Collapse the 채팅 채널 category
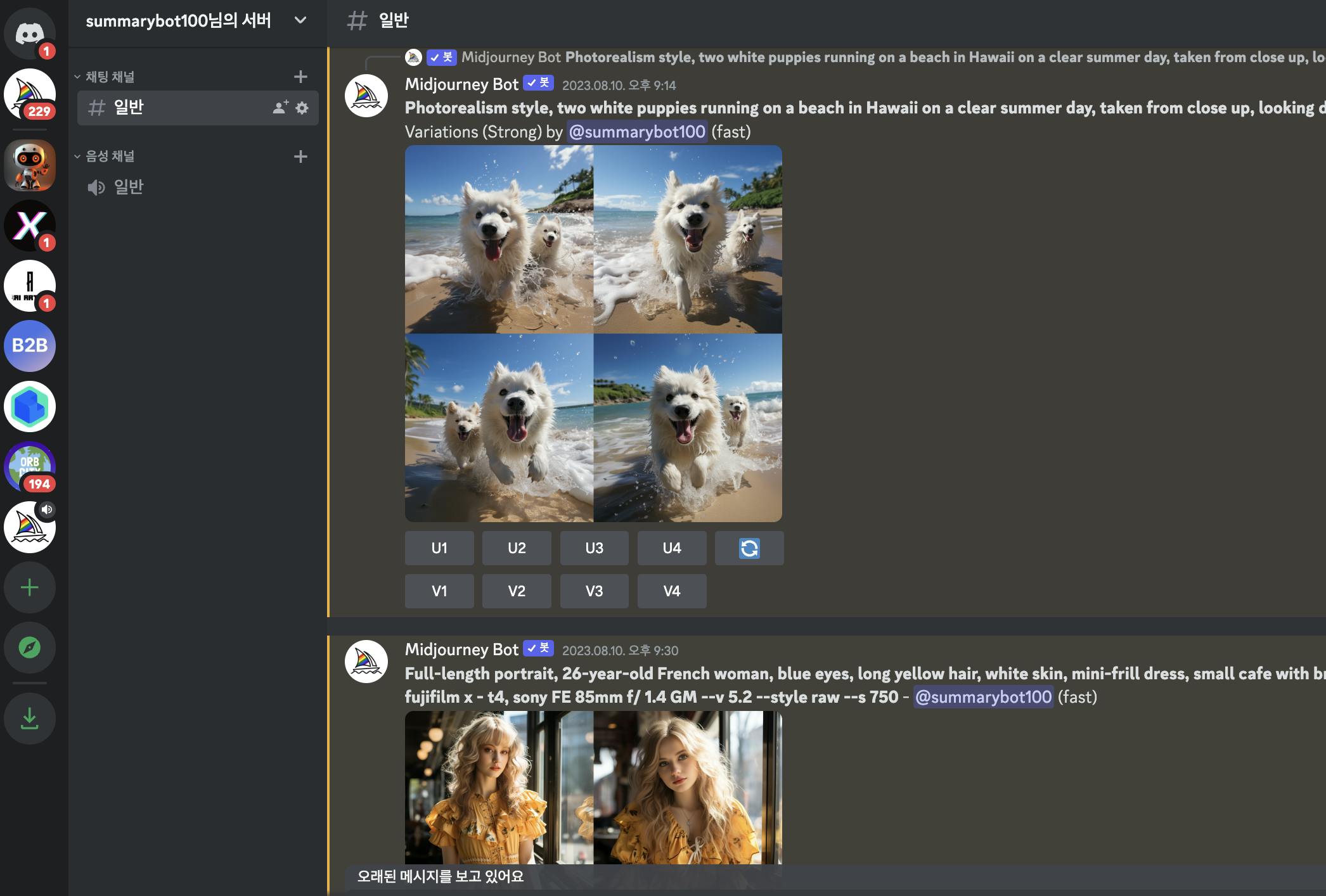The height and width of the screenshot is (896, 1326). (x=109, y=77)
